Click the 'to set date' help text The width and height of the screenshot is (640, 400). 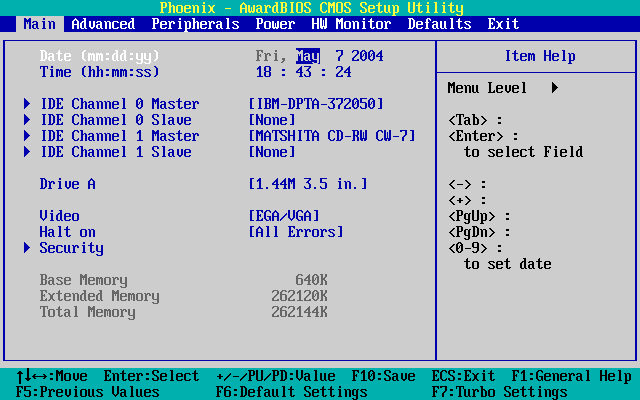point(507,264)
